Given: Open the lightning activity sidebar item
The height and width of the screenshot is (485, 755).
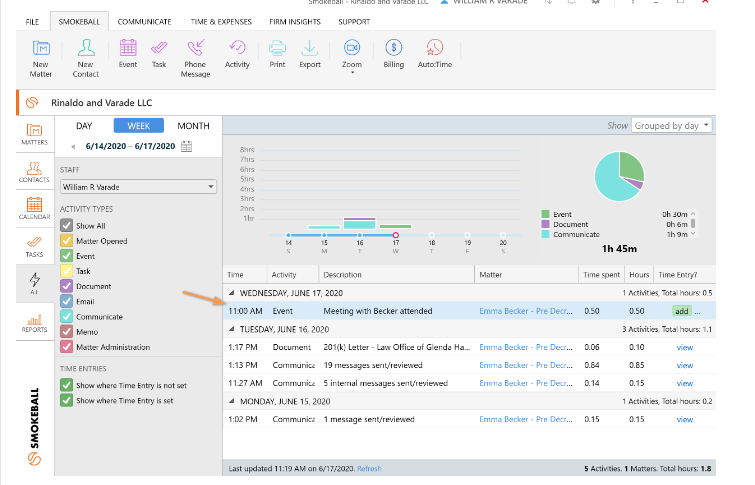Looking at the screenshot, I should click(35, 284).
